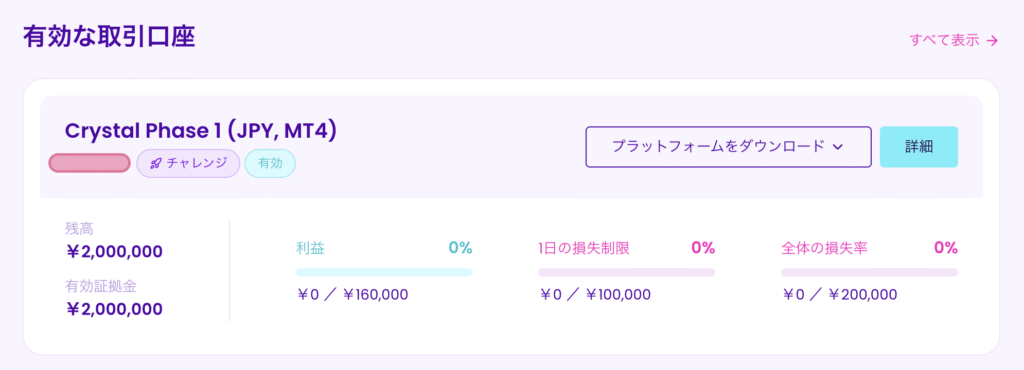This screenshot has width=1024, height=370.
Task: Click the Crystal Phase 1 (JPY, MT4) title
Action: tap(200, 131)
